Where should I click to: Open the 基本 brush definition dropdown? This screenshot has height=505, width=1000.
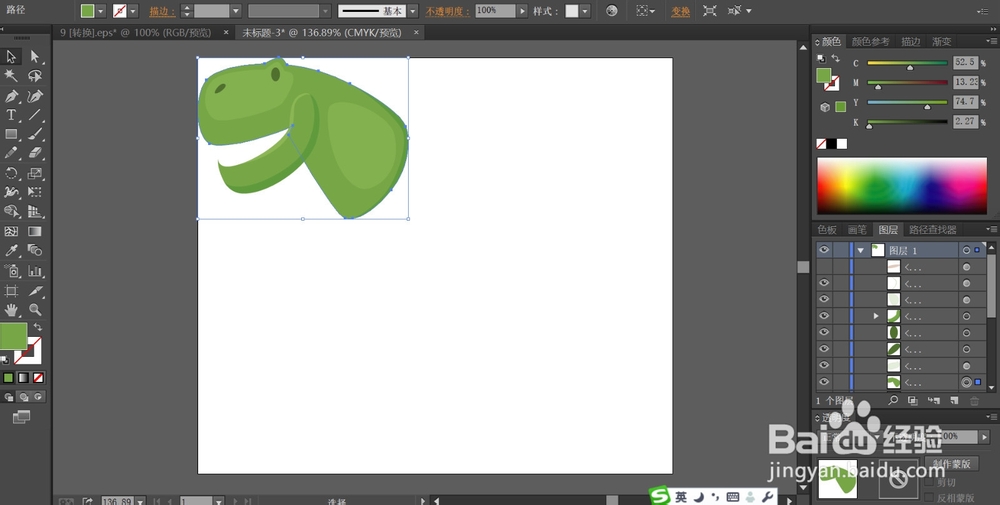pos(413,11)
